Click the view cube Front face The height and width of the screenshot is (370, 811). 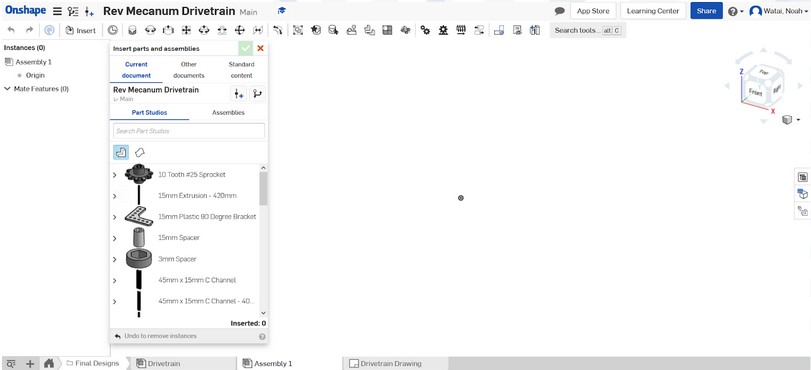(756, 93)
